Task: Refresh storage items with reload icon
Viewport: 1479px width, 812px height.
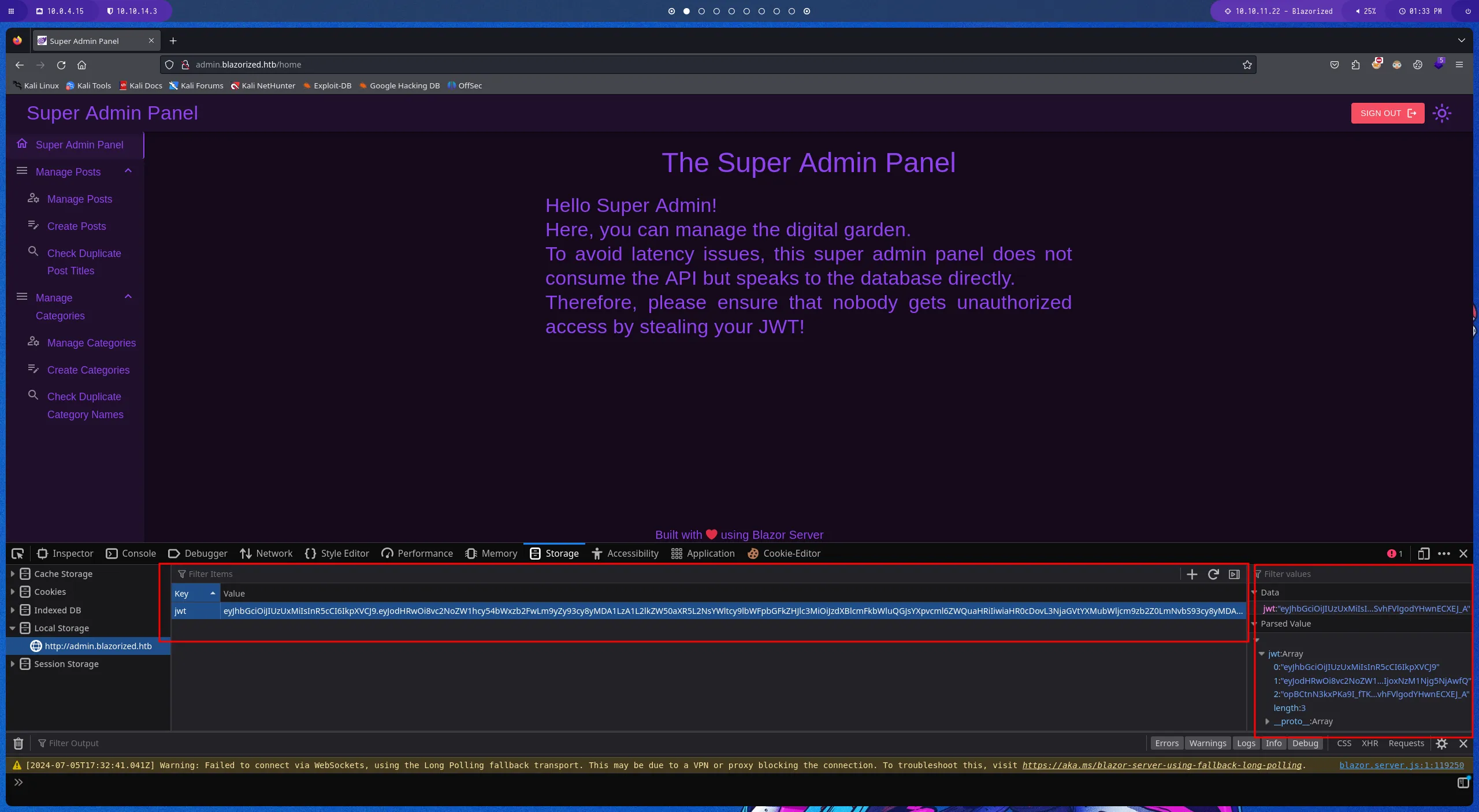Action: [1213, 574]
